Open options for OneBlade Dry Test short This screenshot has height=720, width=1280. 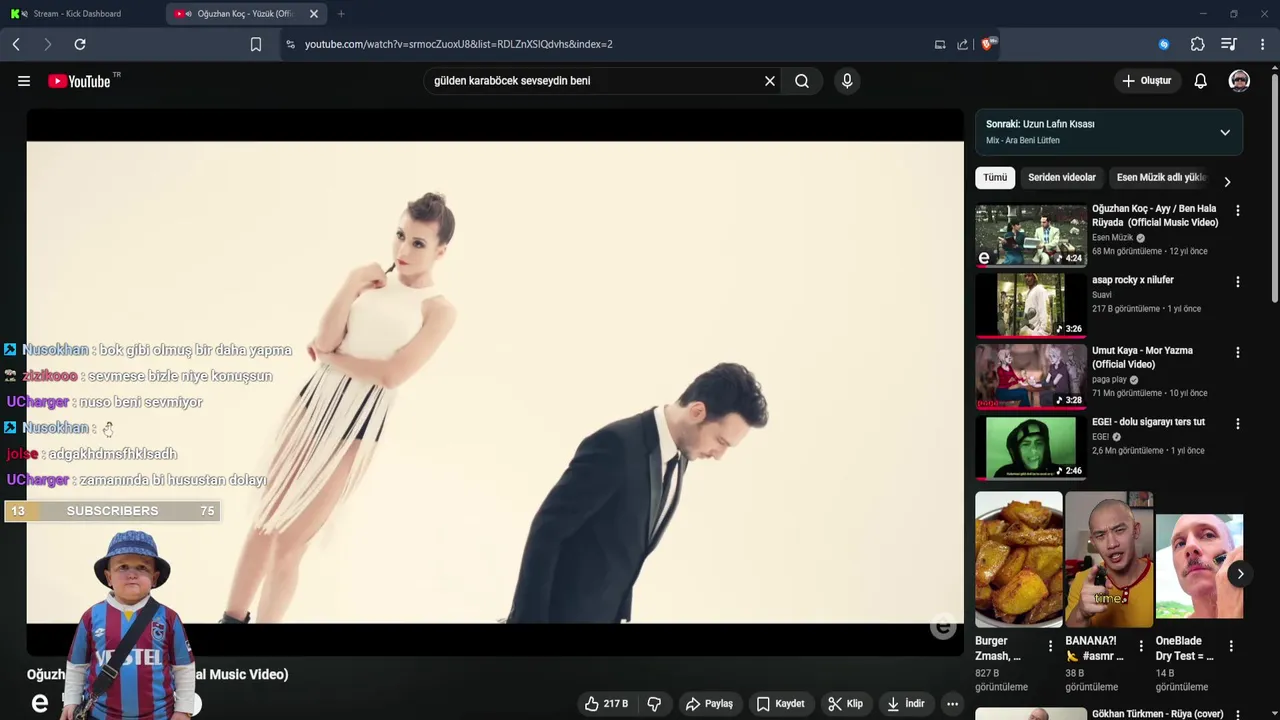click(1231, 646)
